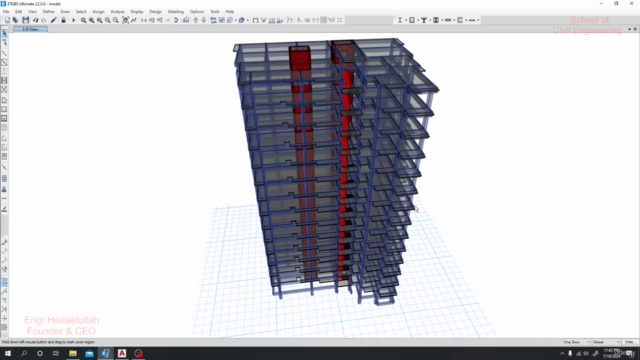Click the New Model icon
Image resolution: width=640 pixels, height=360 pixels.
click(7, 20)
